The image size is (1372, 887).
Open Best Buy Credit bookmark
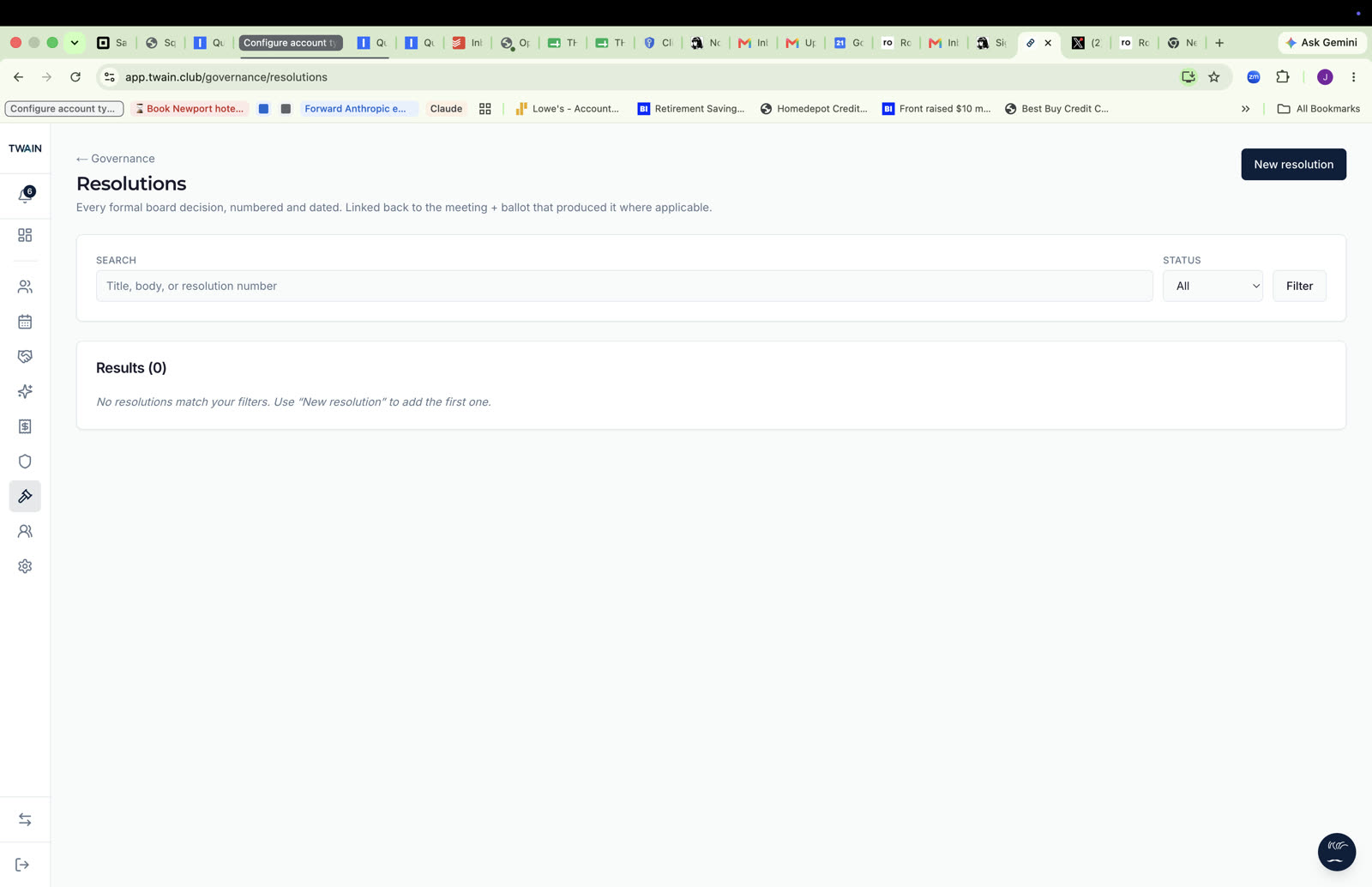pyautogui.click(x=1056, y=109)
